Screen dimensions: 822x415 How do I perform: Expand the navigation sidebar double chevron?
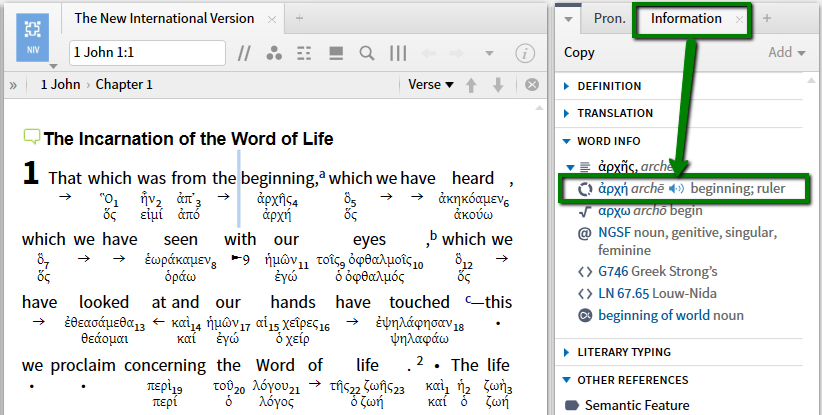click(13, 85)
